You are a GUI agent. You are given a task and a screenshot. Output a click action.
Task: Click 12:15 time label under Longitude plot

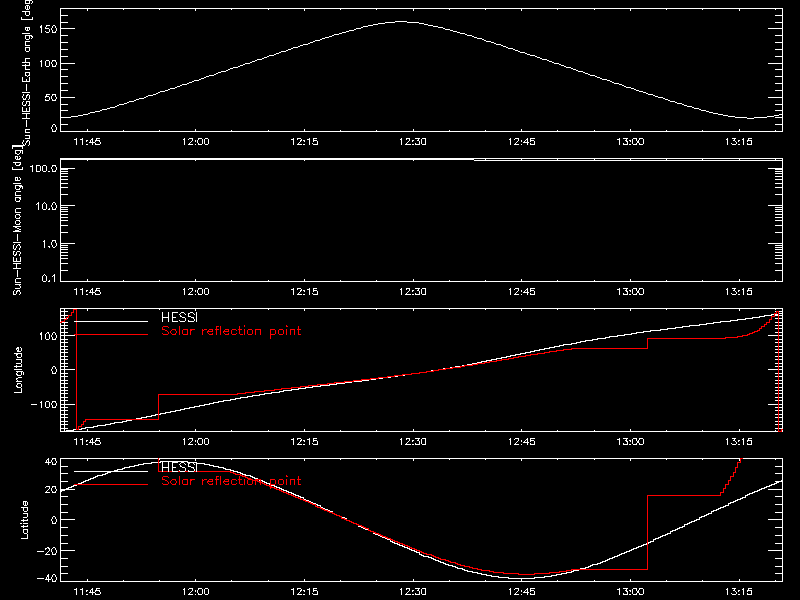pyautogui.click(x=304, y=441)
